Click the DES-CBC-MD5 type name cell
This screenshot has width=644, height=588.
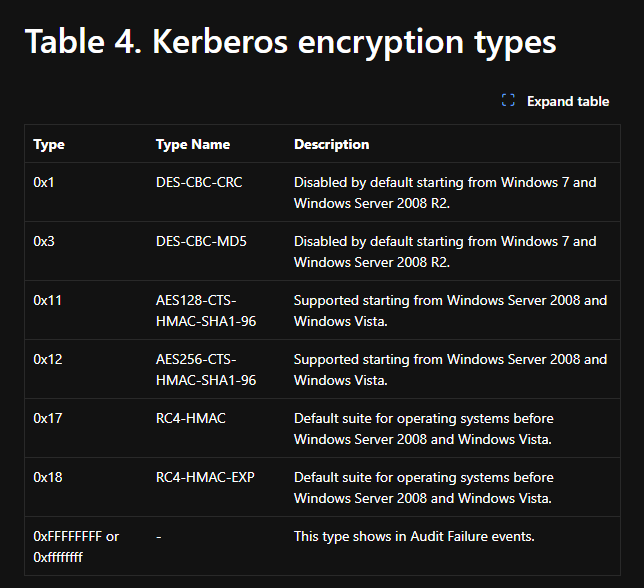pyautogui.click(x=201, y=241)
